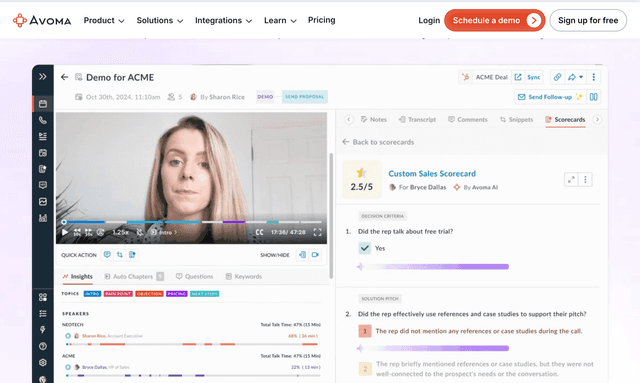Create a snippet quick action
The image size is (640, 383).
(x=120, y=255)
